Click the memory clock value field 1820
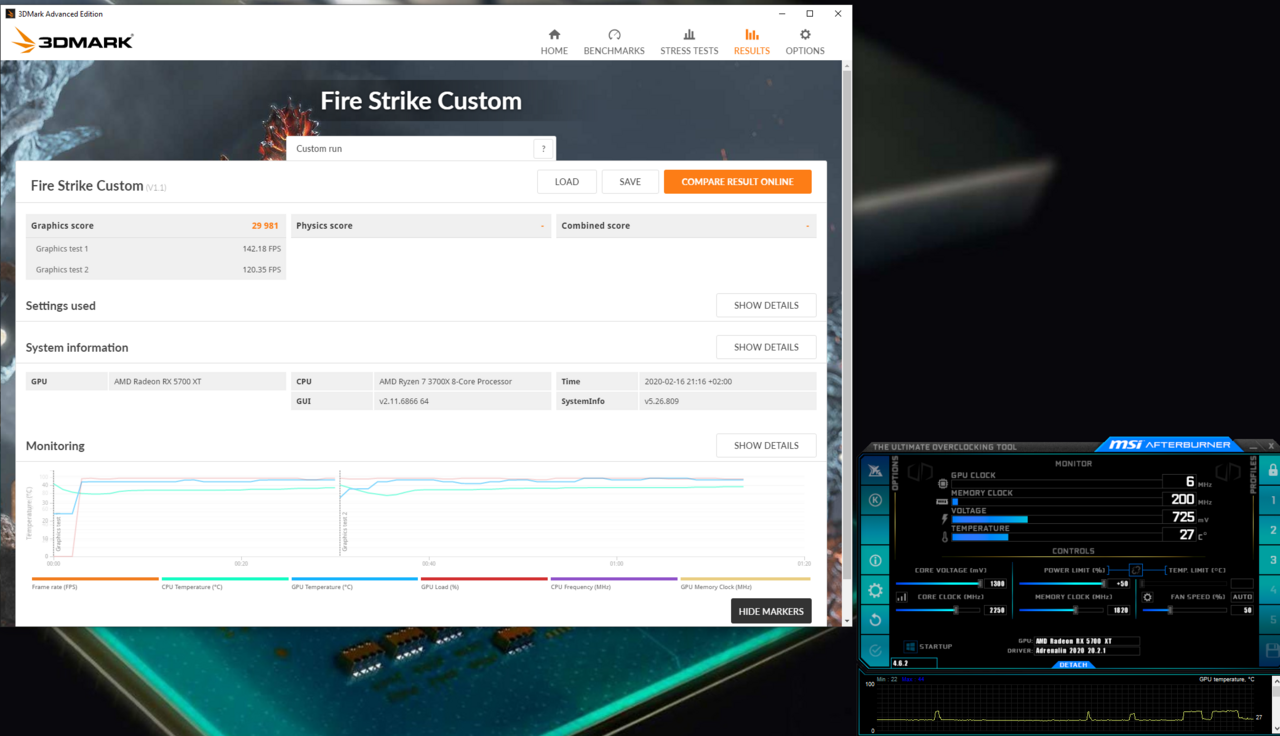Image resolution: width=1280 pixels, height=736 pixels. point(1120,610)
